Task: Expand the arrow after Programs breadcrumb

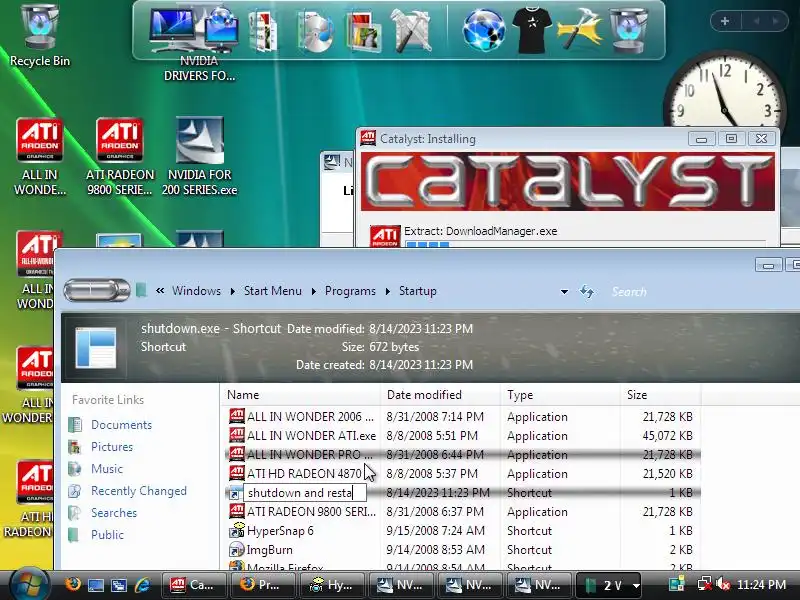Action: click(387, 291)
